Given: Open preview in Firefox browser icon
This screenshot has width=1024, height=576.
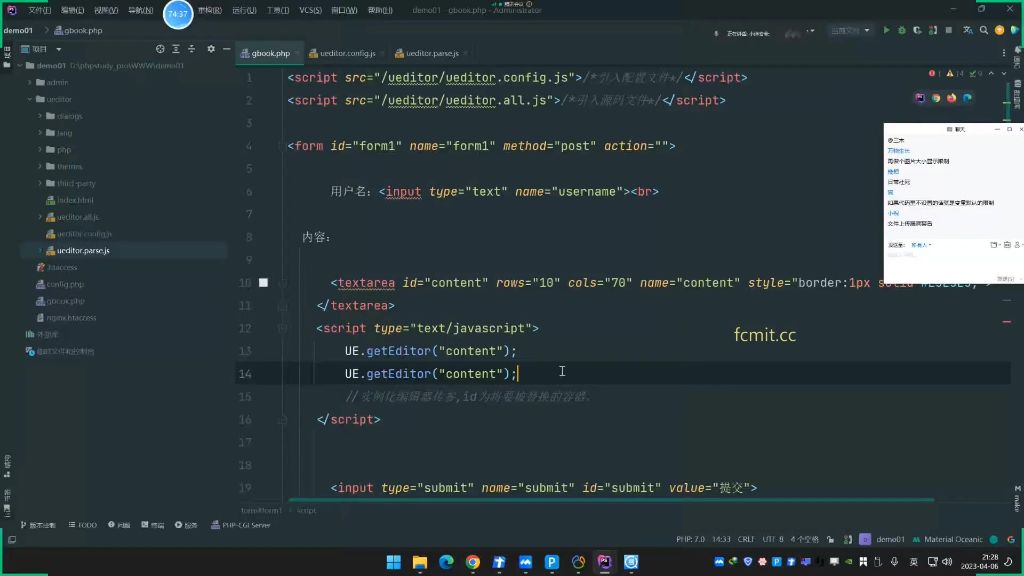Looking at the screenshot, I should coord(952,98).
